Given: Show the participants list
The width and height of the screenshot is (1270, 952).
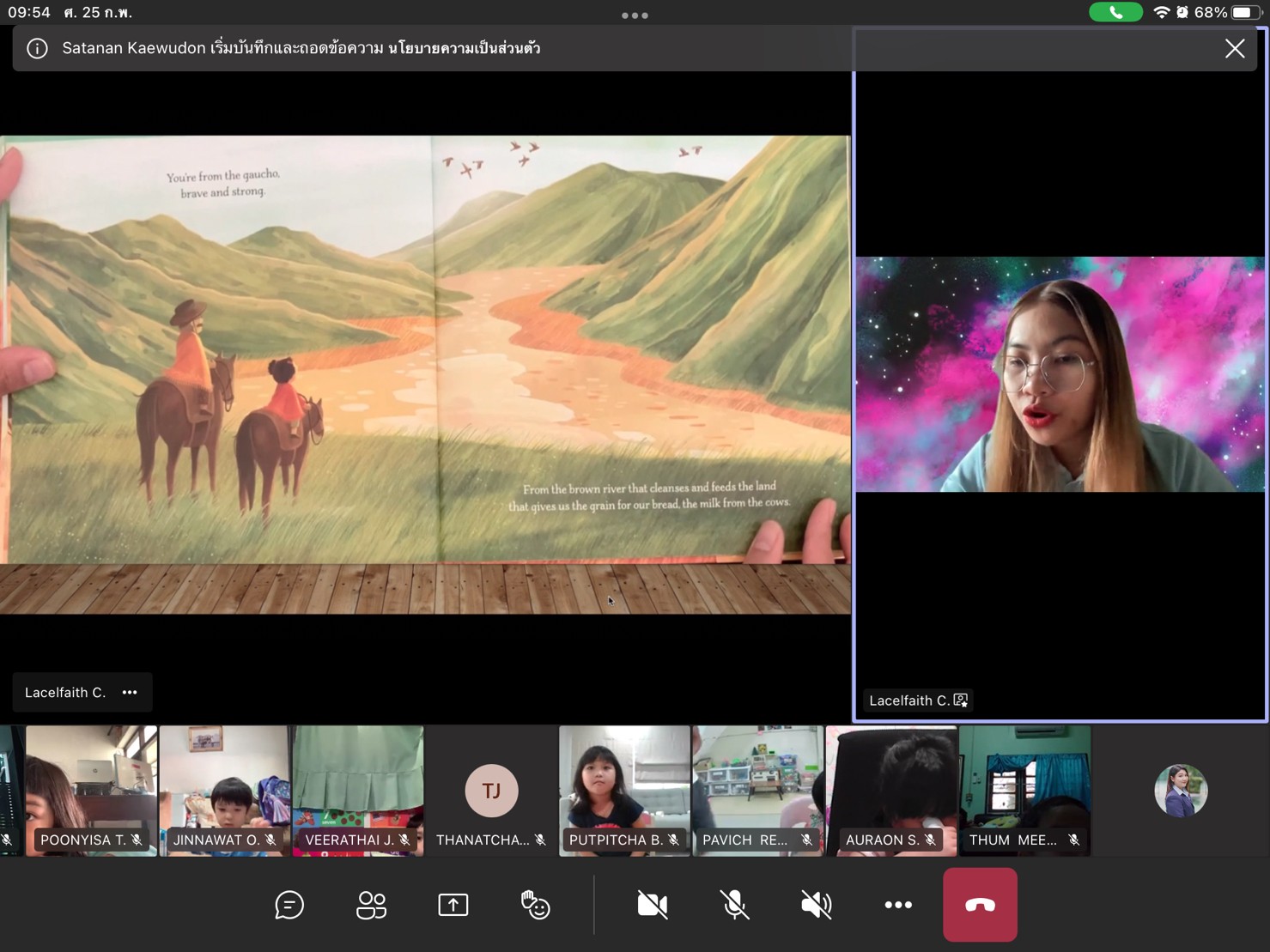Looking at the screenshot, I should 371,905.
